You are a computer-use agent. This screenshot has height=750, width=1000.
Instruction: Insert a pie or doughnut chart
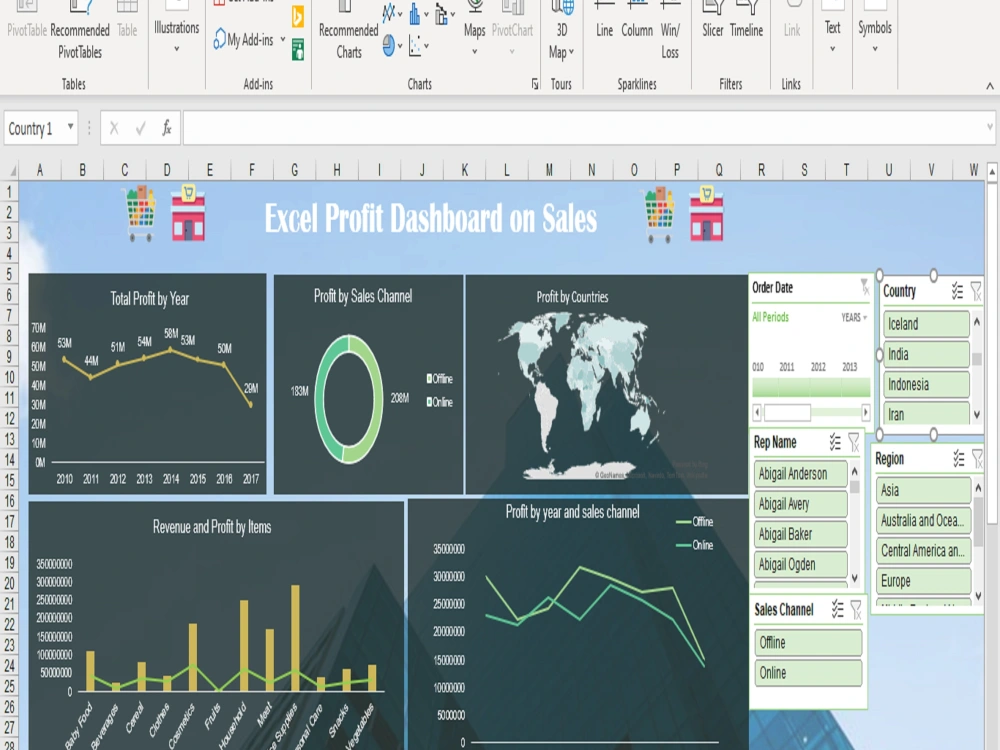tap(392, 45)
